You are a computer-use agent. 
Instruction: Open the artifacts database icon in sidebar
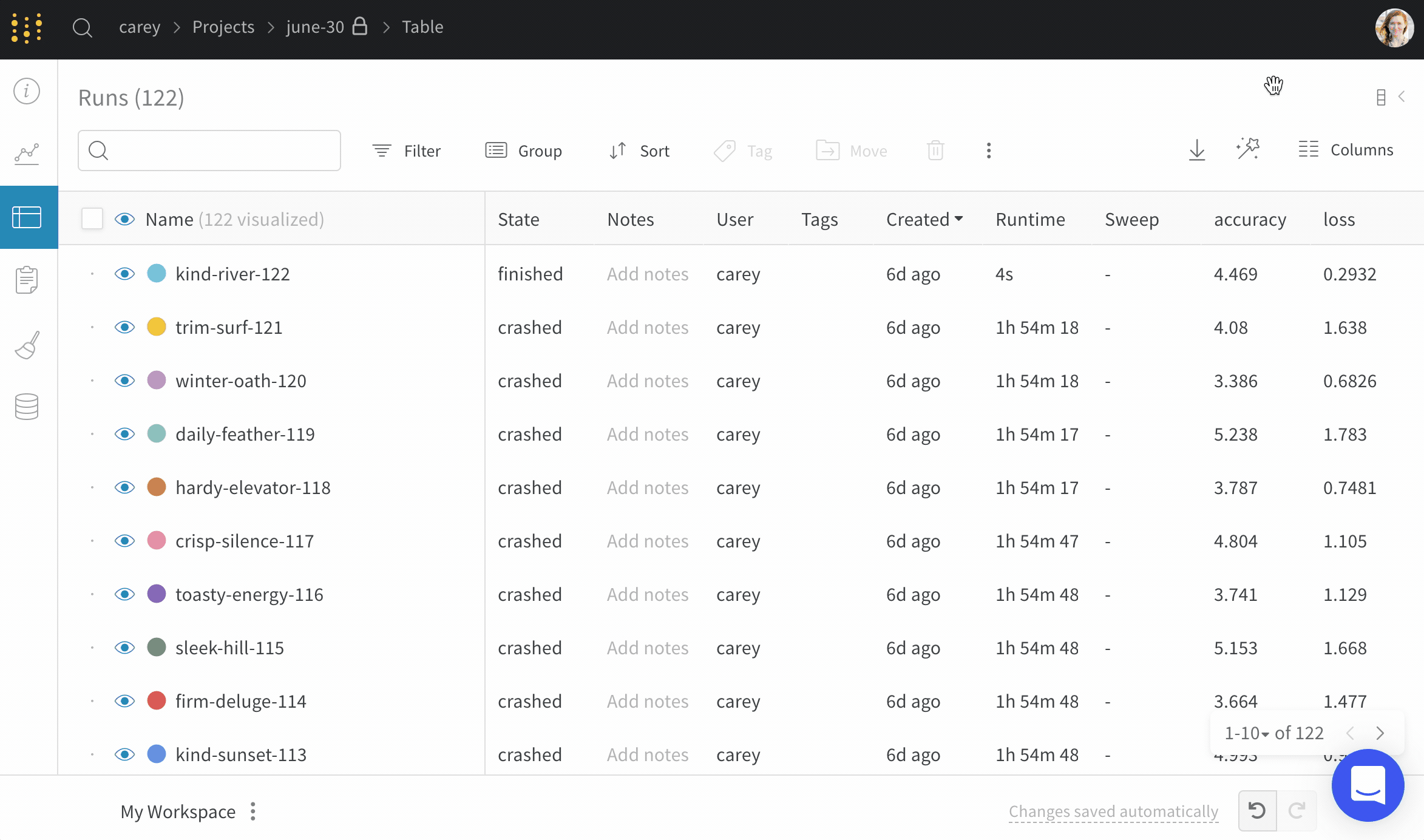point(27,407)
